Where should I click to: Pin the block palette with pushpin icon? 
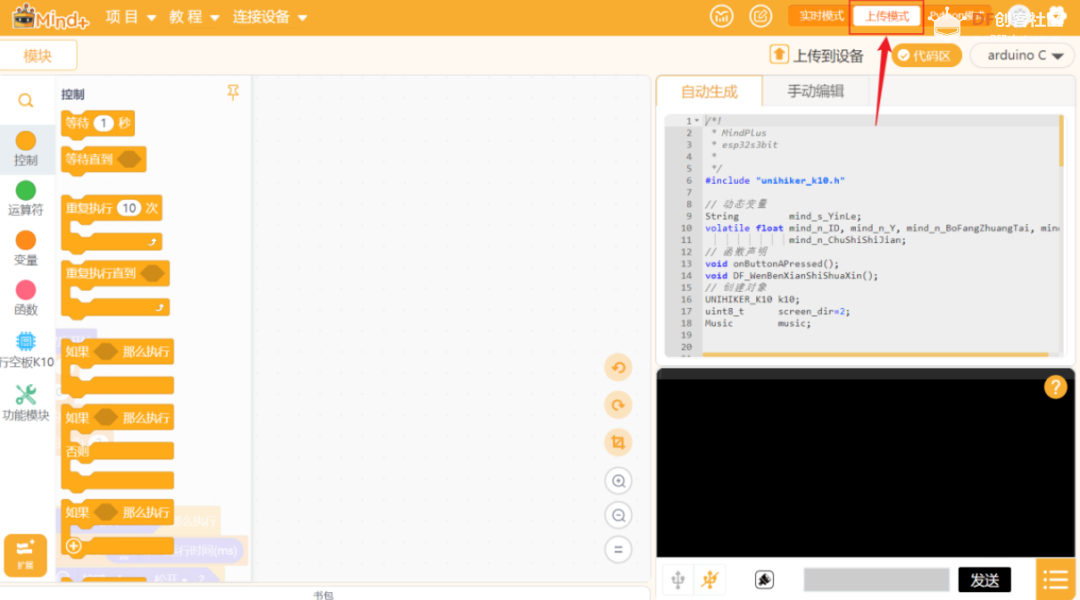233,92
